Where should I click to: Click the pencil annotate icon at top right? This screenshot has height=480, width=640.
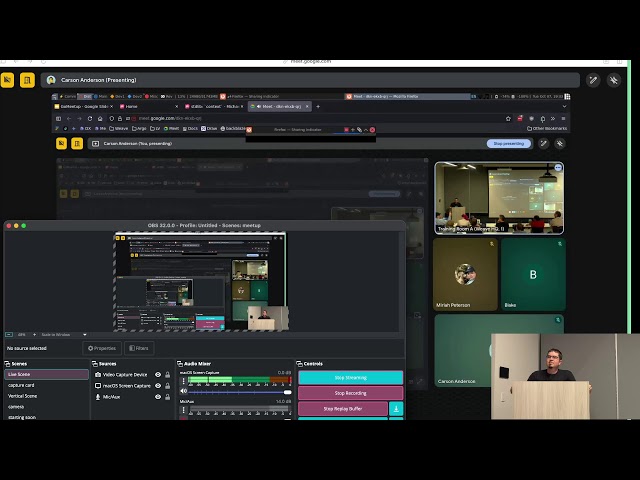point(593,80)
